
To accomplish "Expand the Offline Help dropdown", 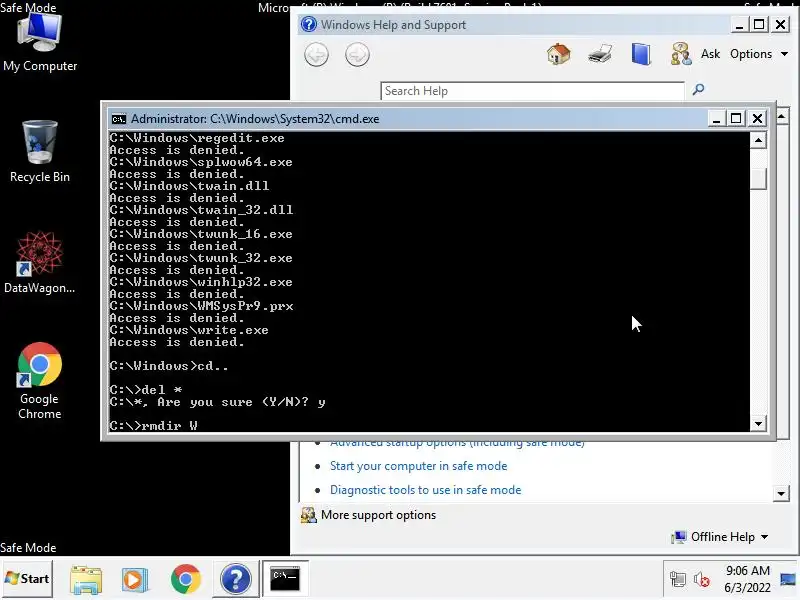I will (764, 537).
